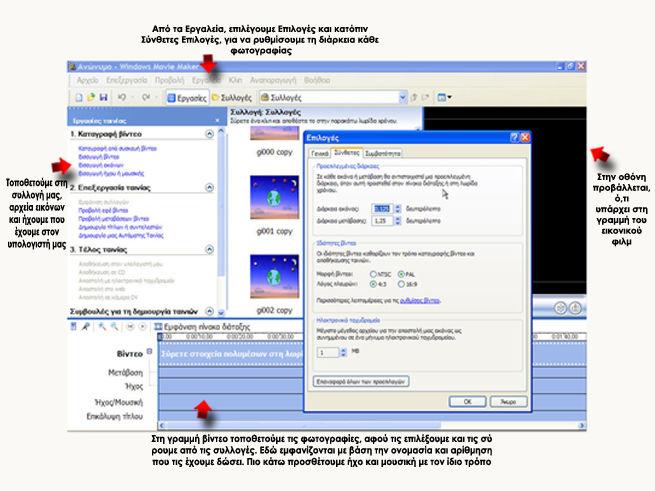Collapse the Βίντεο track toggle in the timeline
The height and width of the screenshot is (491, 655).
point(149,351)
